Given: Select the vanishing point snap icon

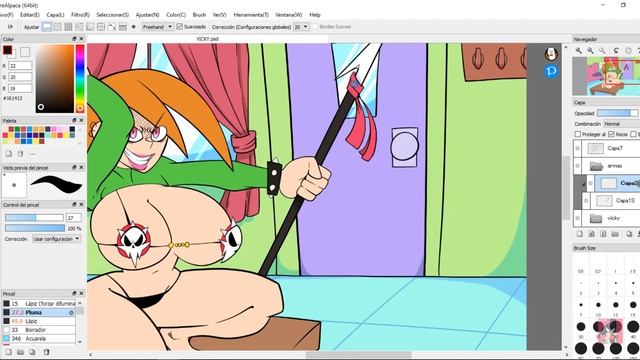Looking at the screenshot, I should pos(79,27).
